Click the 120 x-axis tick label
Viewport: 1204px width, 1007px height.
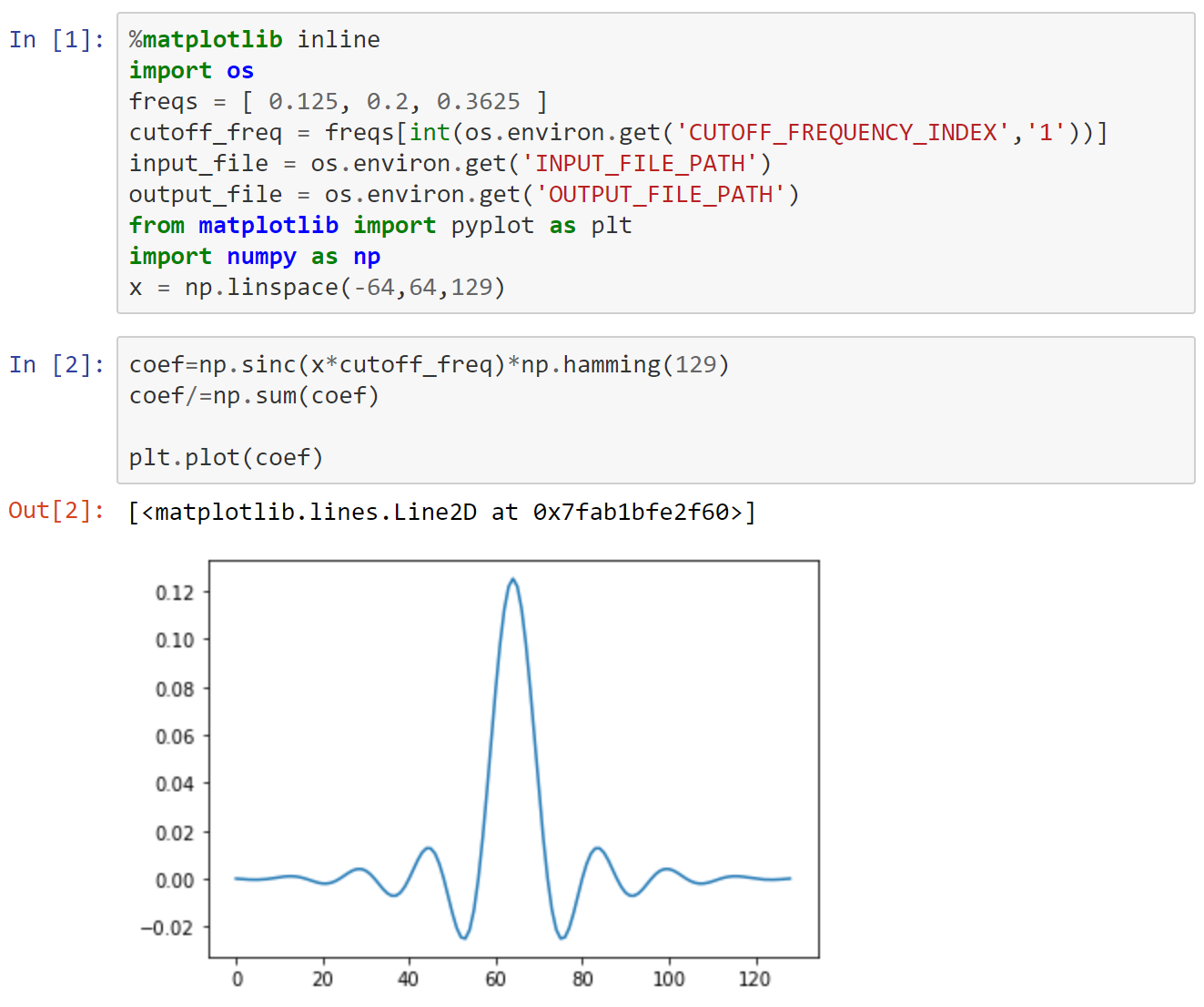754,979
